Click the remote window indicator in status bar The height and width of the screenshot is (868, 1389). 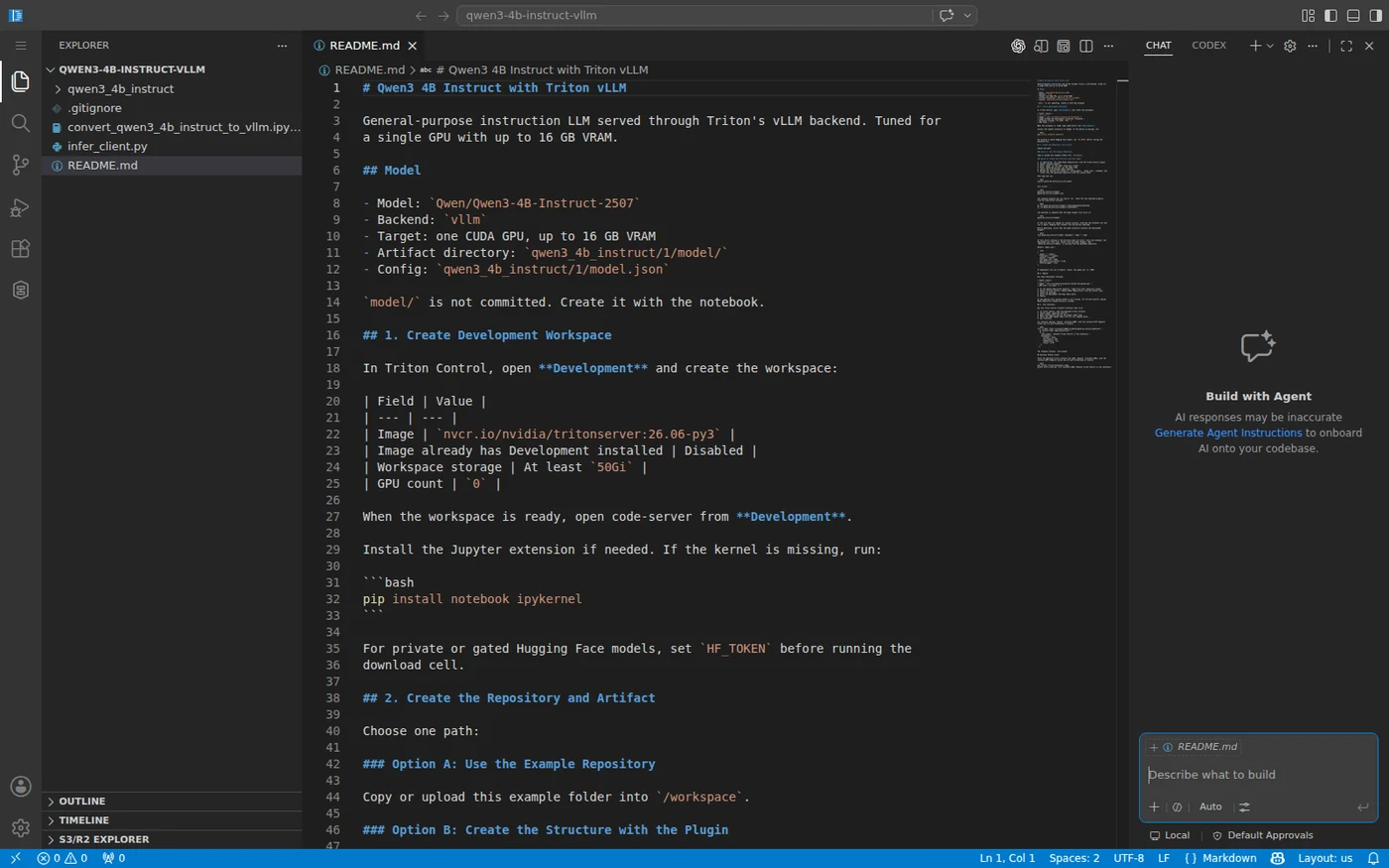pyautogui.click(x=15, y=858)
